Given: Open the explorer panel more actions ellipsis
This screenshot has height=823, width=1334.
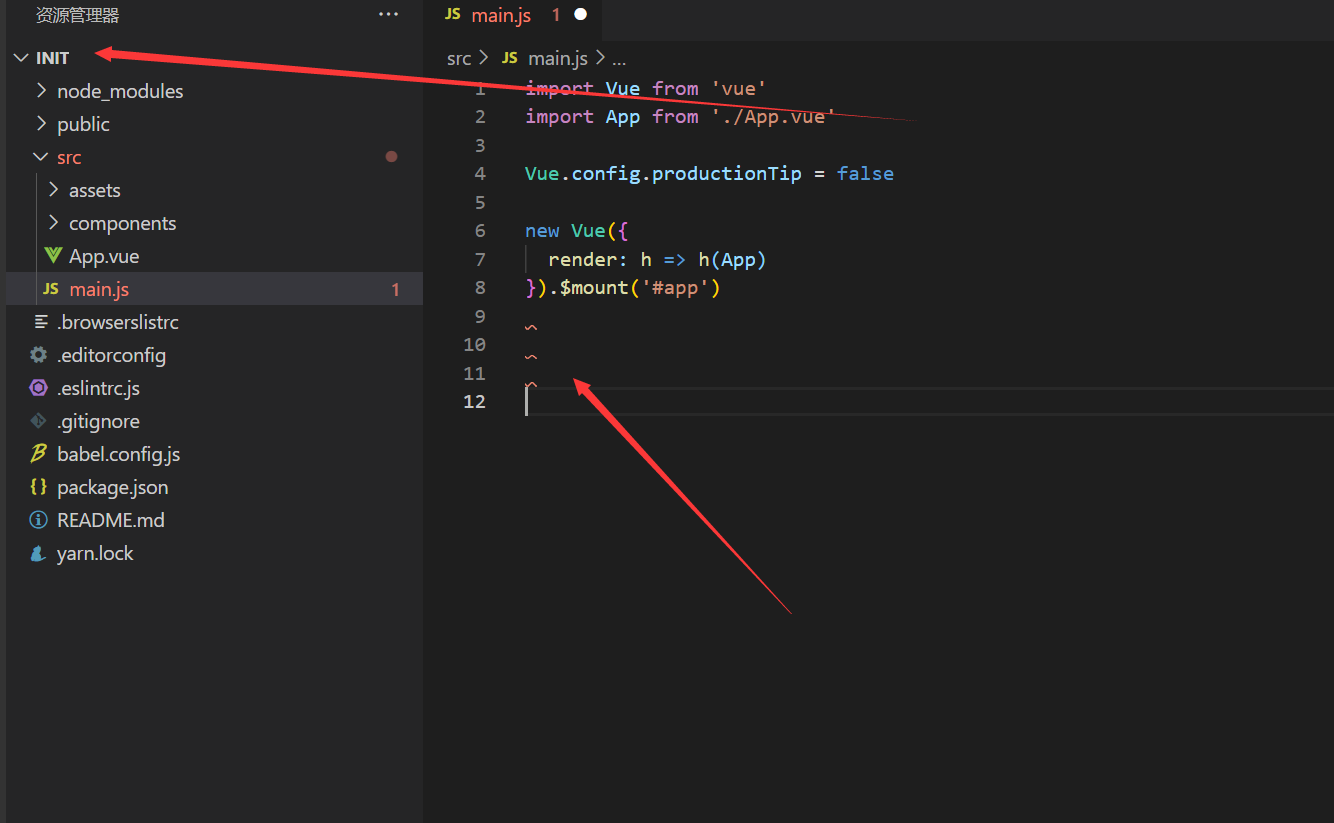Looking at the screenshot, I should (388, 15).
